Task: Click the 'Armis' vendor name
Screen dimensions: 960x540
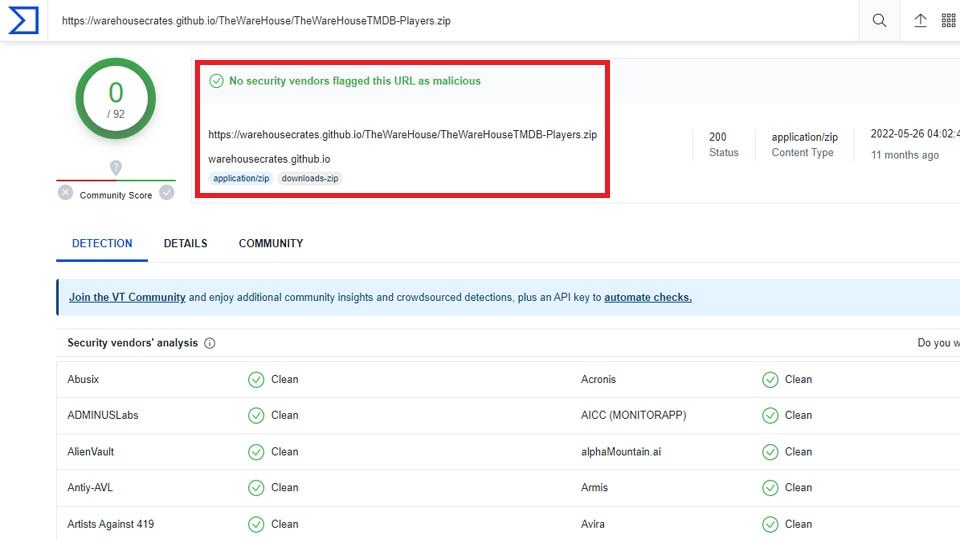Action: click(x=594, y=488)
